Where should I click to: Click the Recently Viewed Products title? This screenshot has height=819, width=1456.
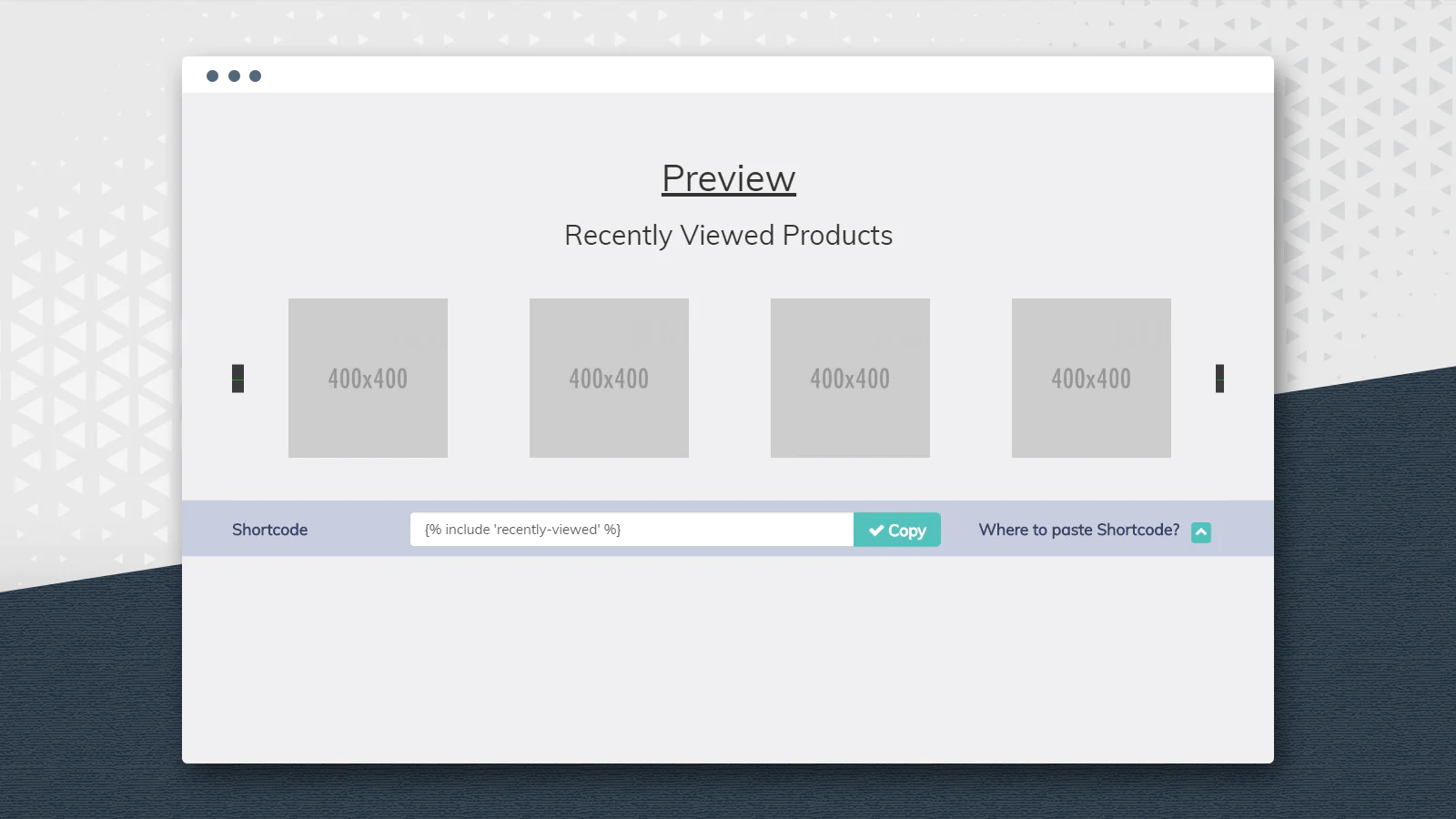pos(728,235)
